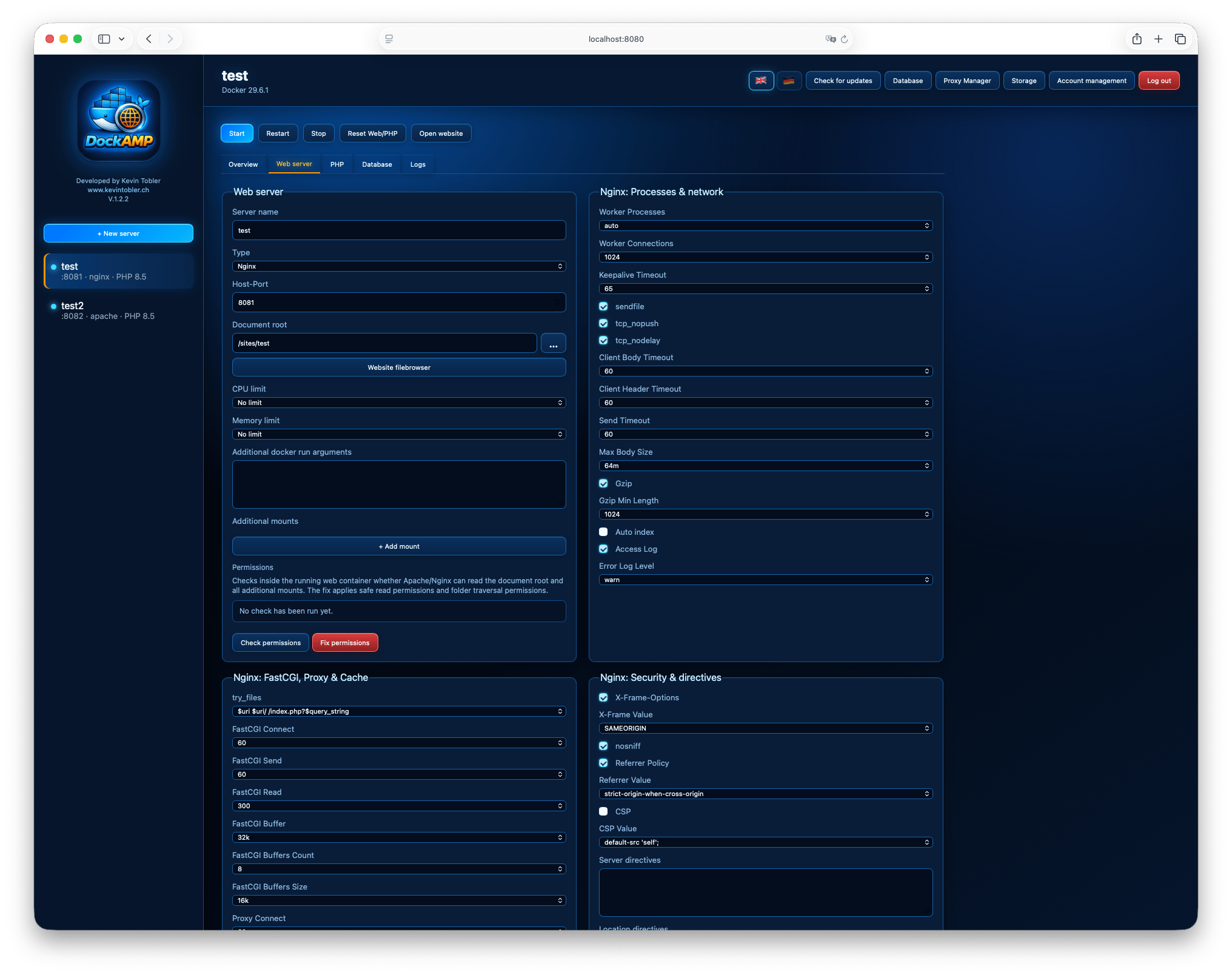Switch to the Logs tab
Image resolution: width=1232 pixels, height=975 pixels.
[418, 164]
